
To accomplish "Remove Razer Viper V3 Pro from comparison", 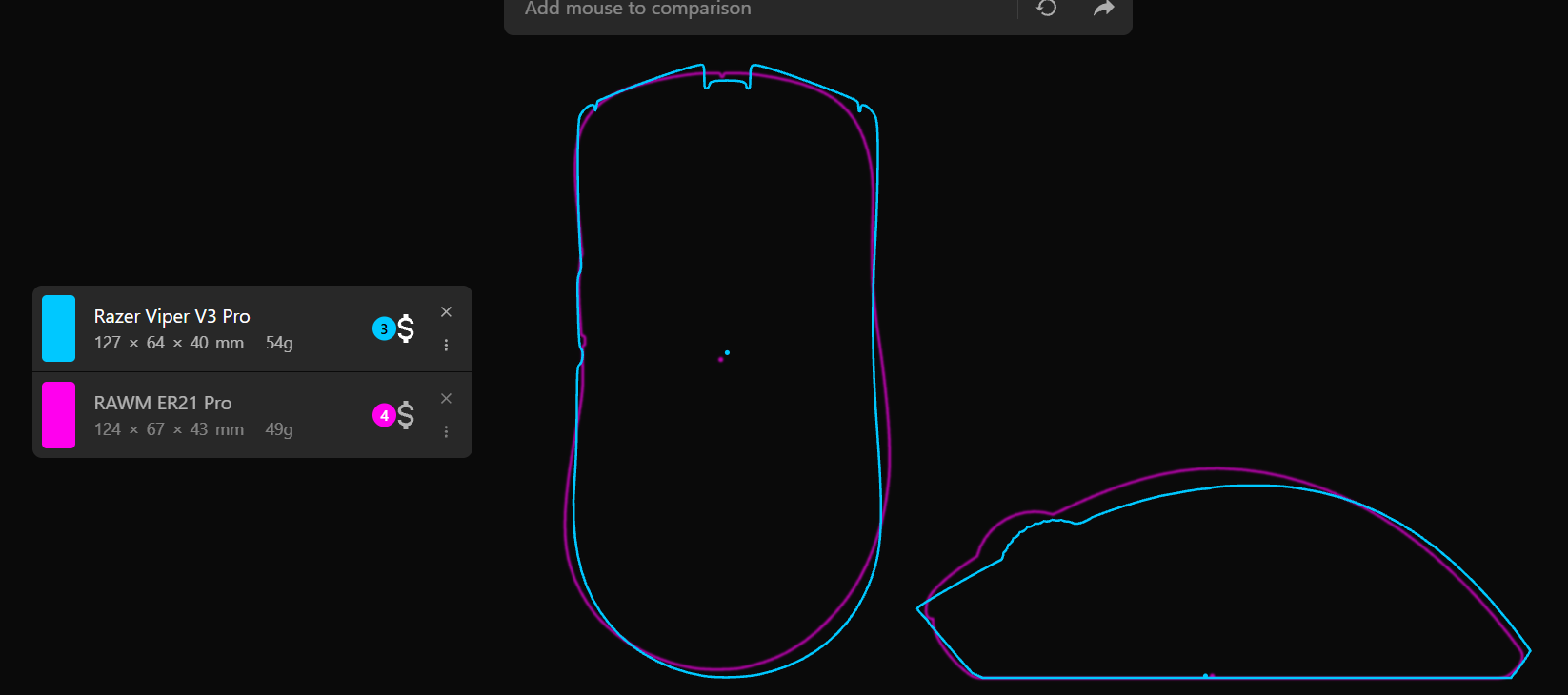I will pos(446,312).
